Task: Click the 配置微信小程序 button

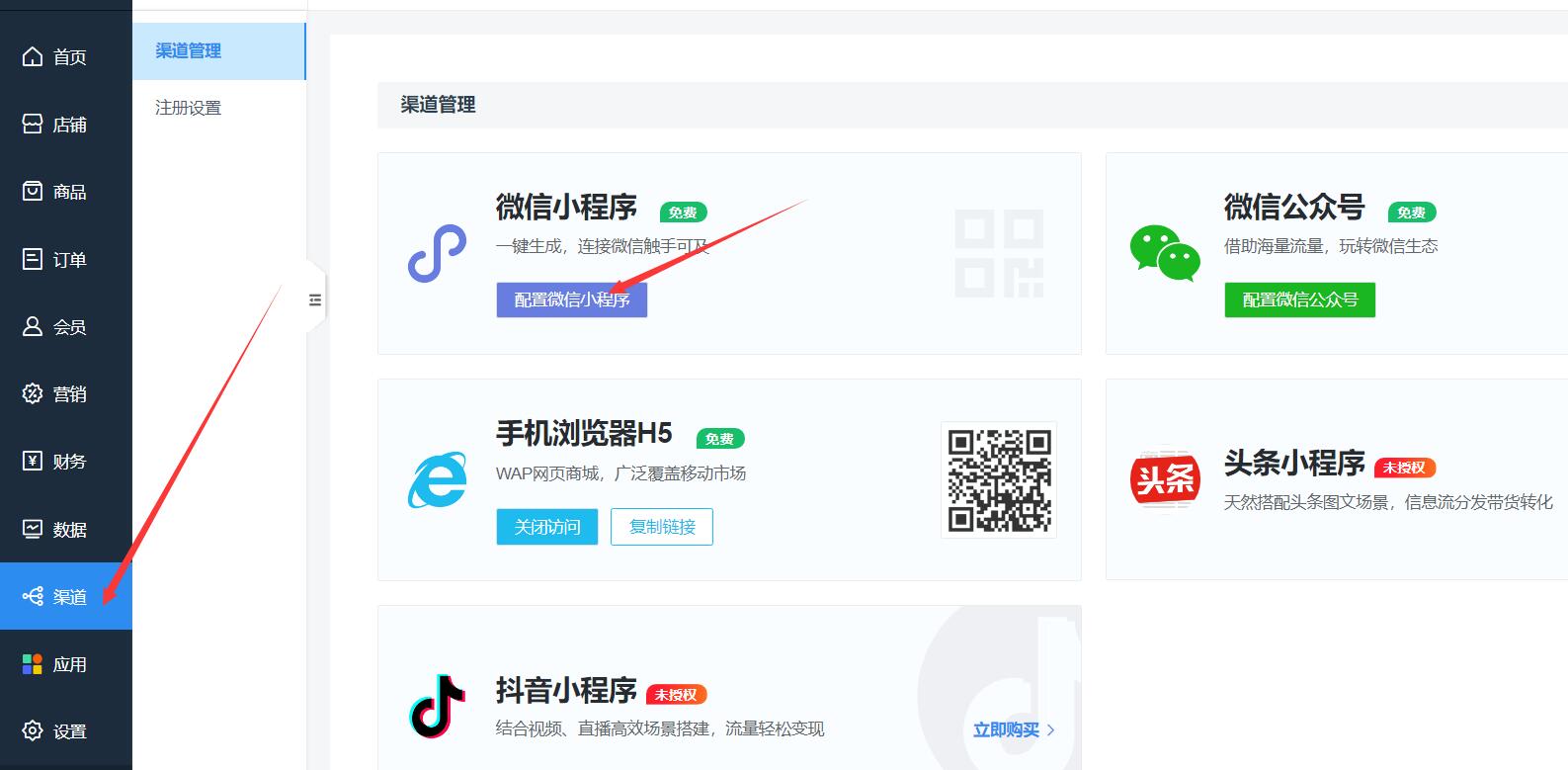Action: tap(572, 299)
